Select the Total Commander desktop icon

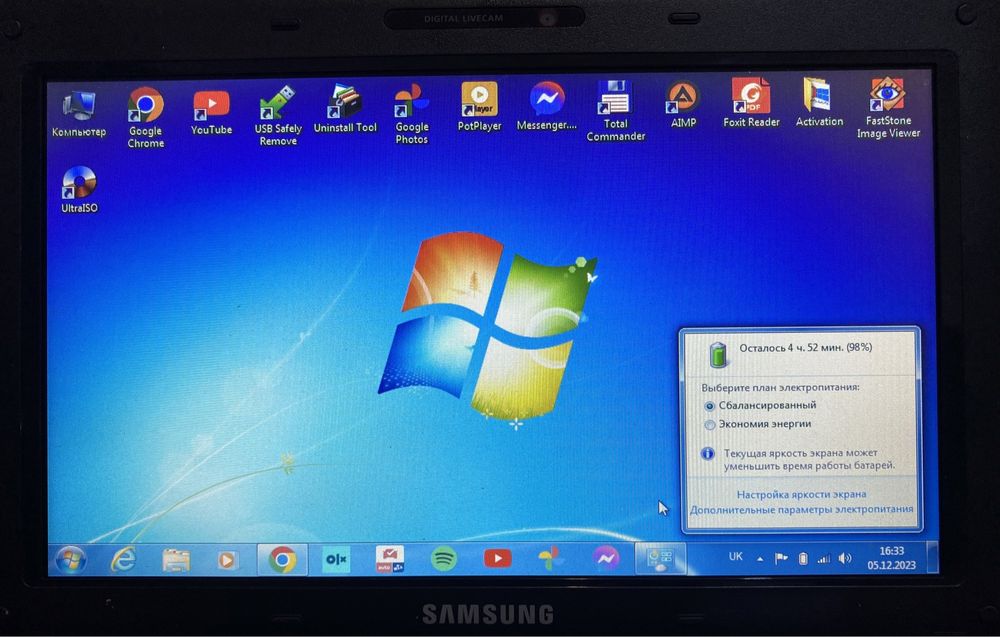tap(615, 111)
